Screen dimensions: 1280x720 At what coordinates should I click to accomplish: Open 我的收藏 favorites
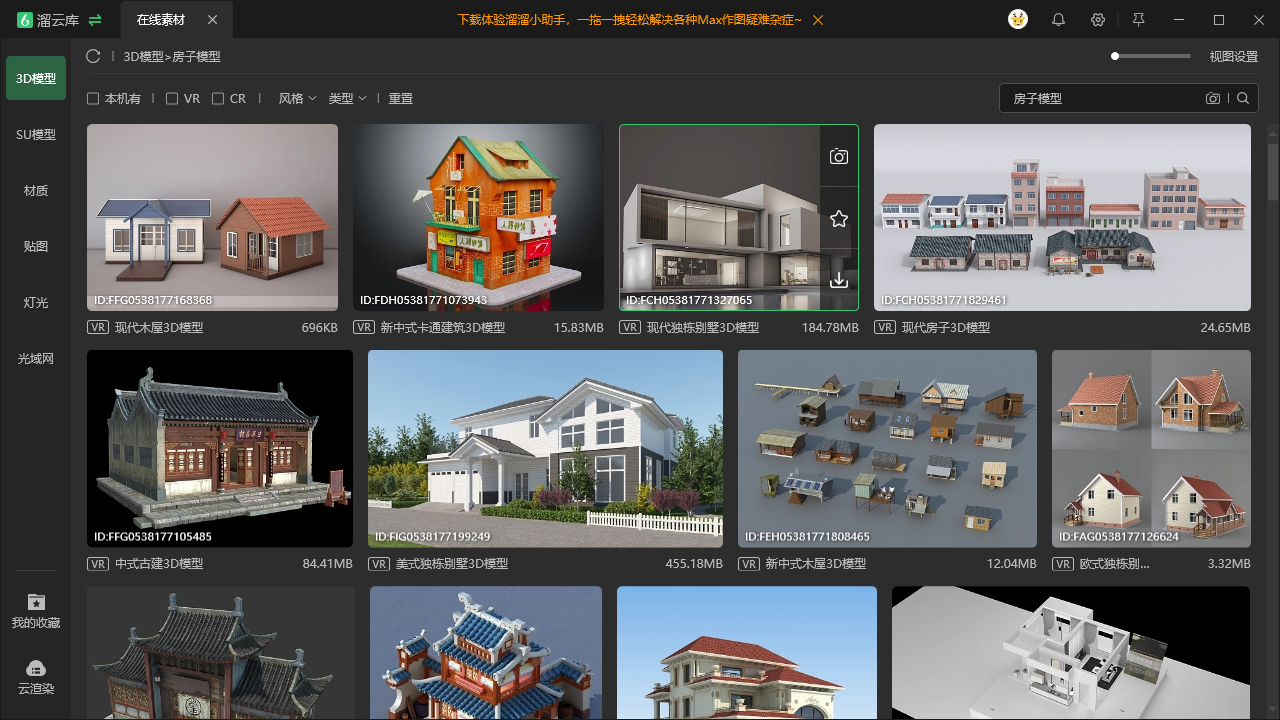click(x=36, y=611)
